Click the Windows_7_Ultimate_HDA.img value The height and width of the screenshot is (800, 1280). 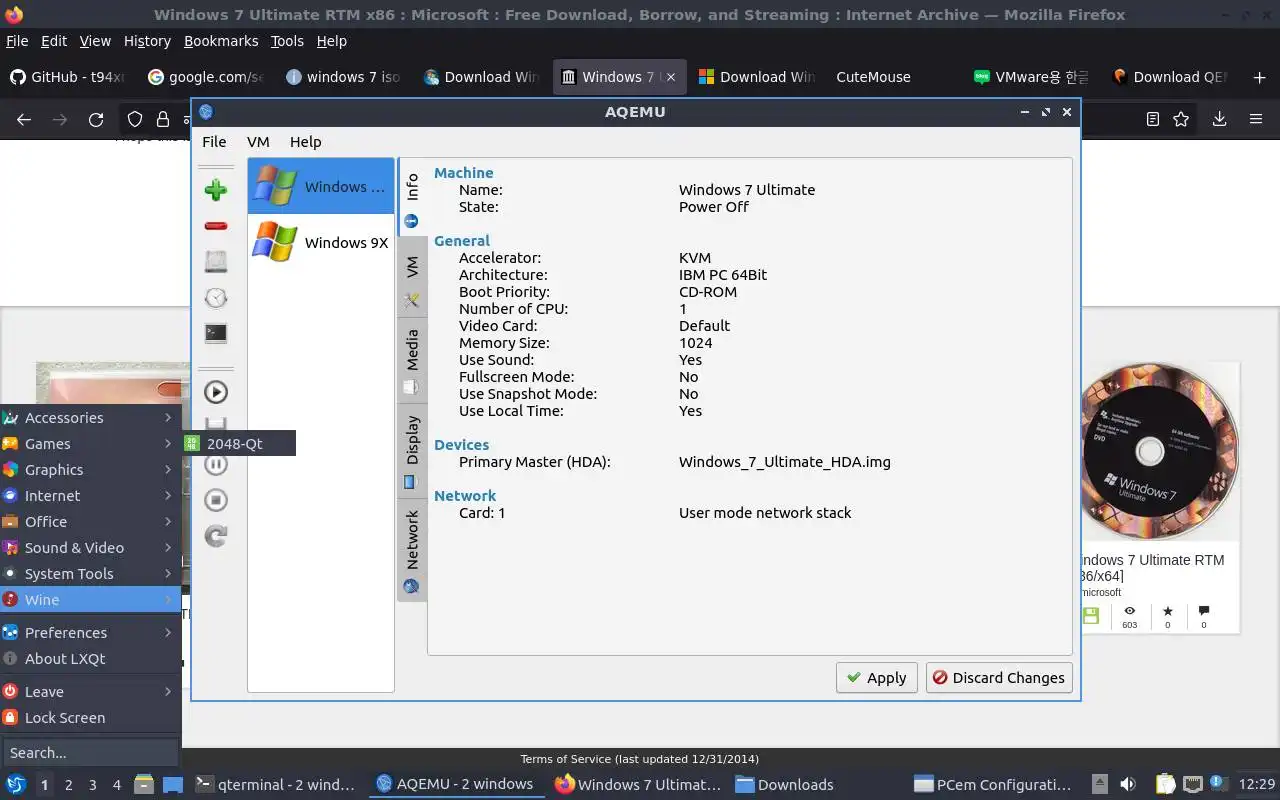pyautogui.click(x=784, y=462)
